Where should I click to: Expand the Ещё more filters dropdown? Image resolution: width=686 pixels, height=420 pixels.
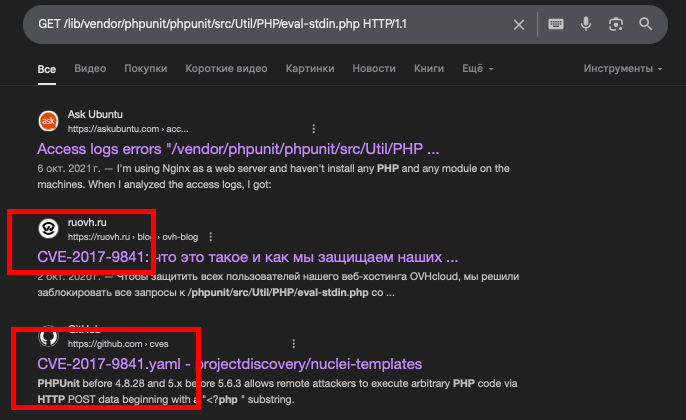tap(476, 69)
